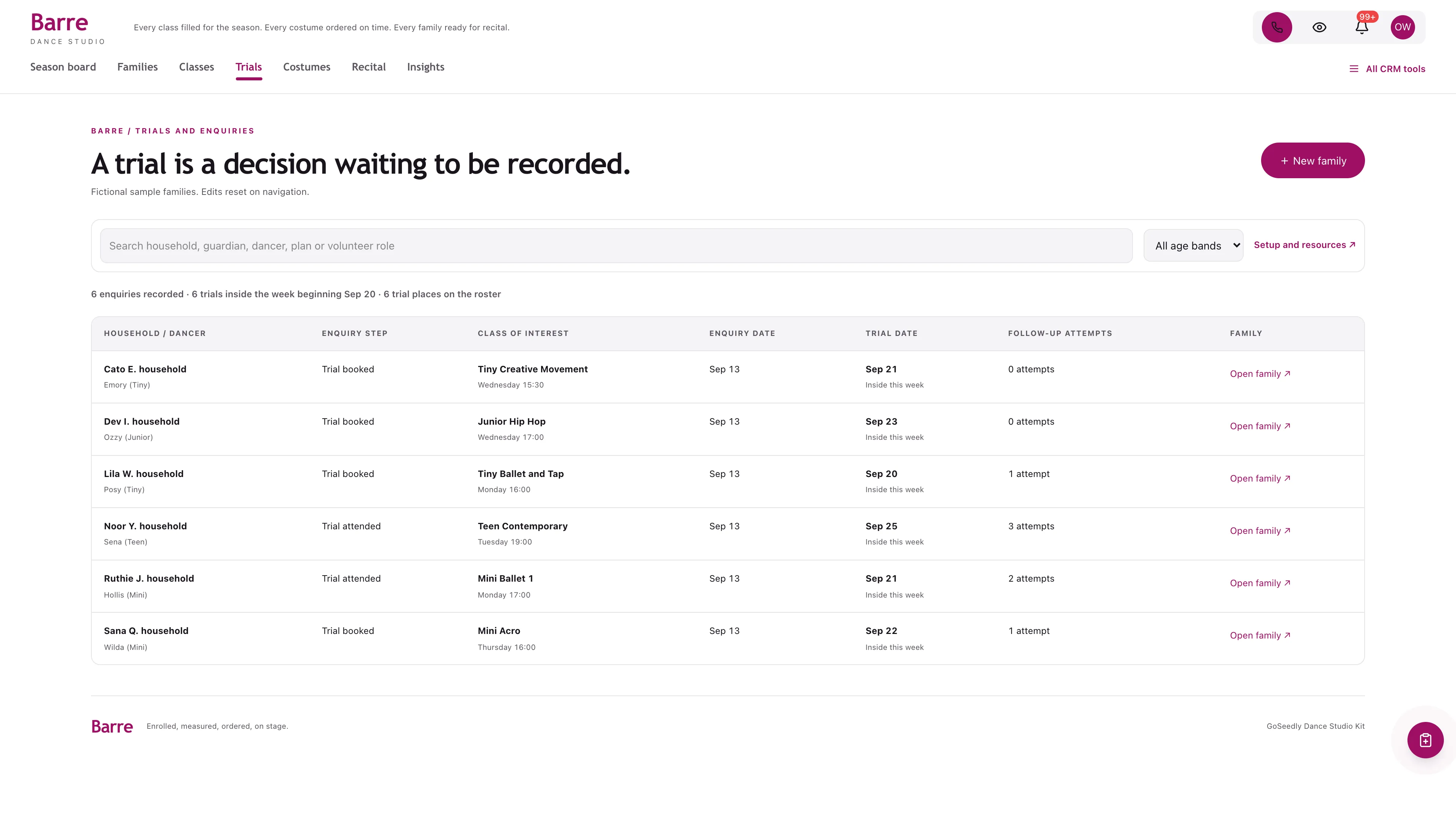Click the Mini Acro class
Image resolution: width=1456 pixels, height=819 pixels.
click(x=499, y=631)
